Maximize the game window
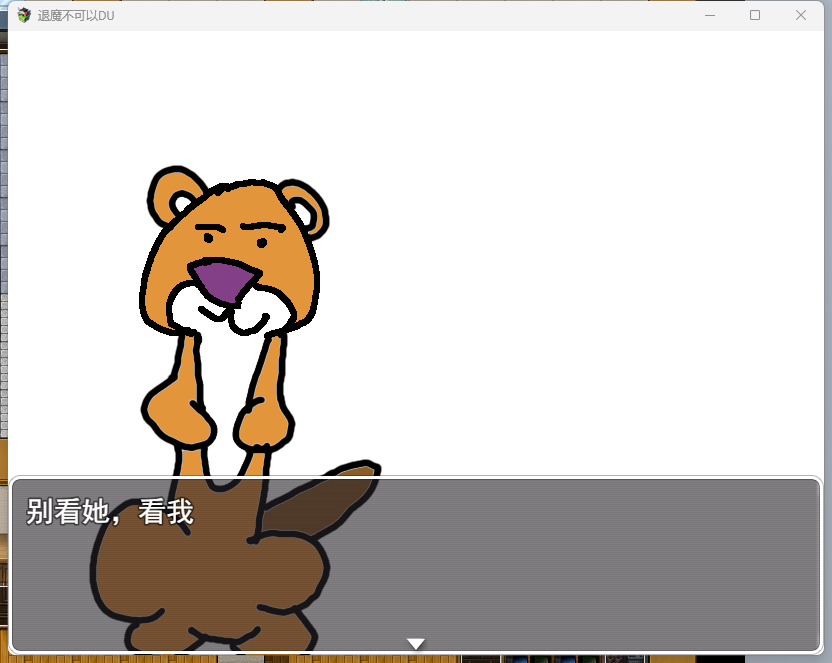The width and height of the screenshot is (832, 663). [x=755, y=15]
